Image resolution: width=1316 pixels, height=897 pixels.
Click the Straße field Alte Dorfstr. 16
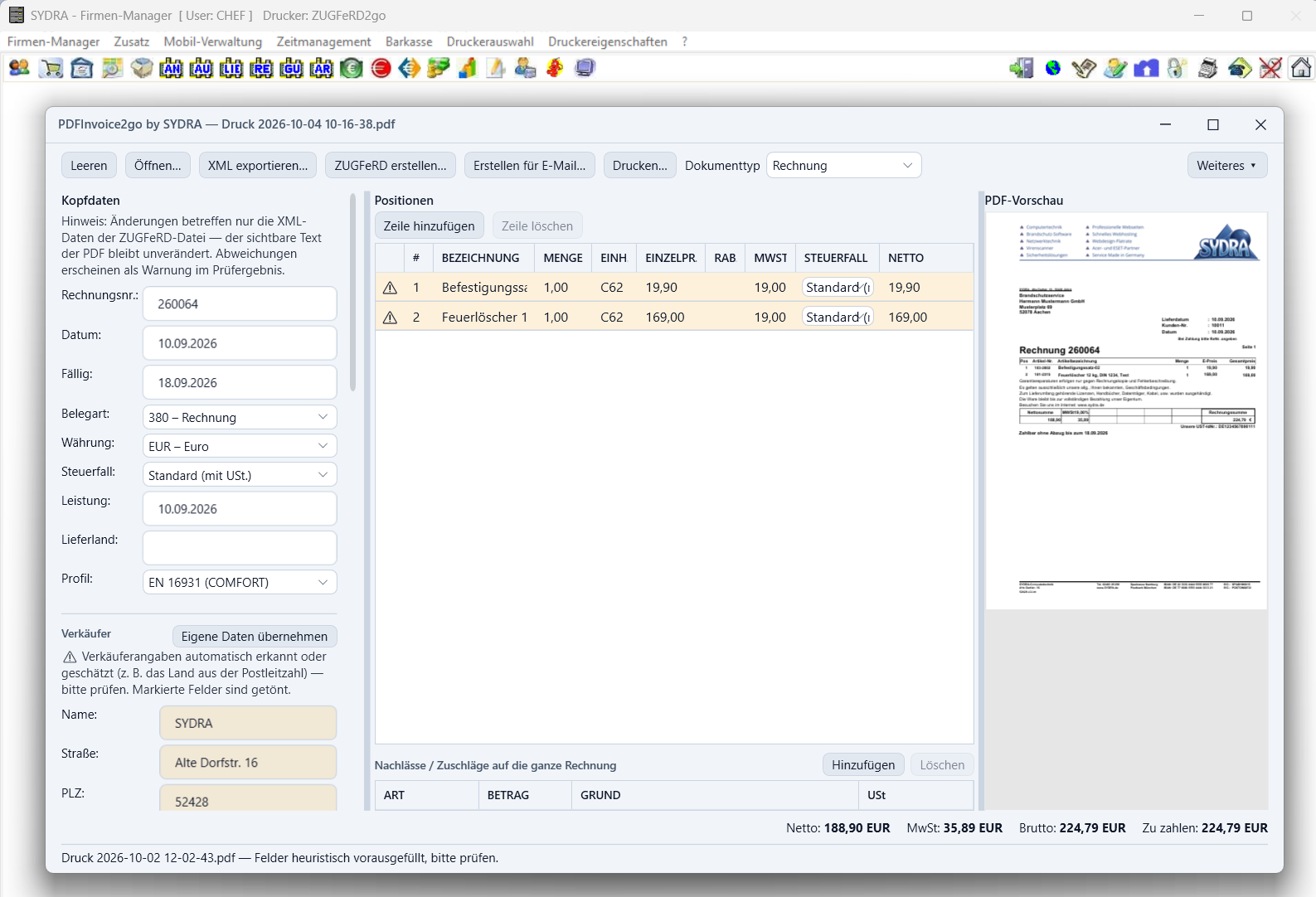tap(248, 762)
